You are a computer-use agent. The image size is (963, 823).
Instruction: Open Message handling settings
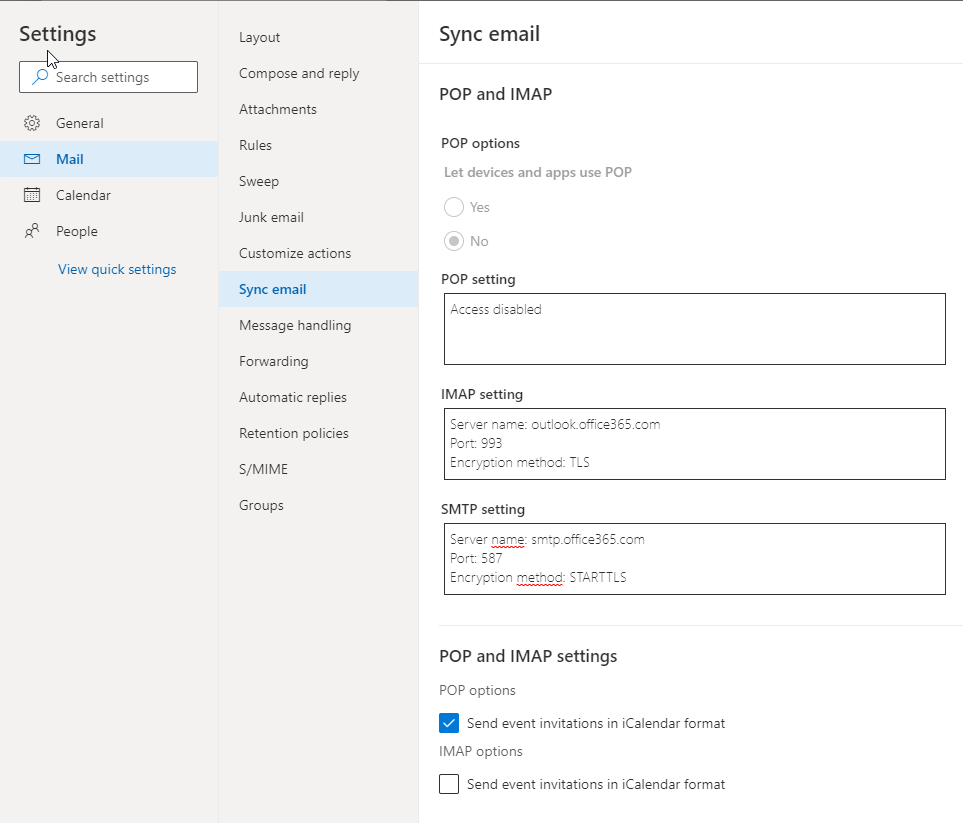(318, 326)
